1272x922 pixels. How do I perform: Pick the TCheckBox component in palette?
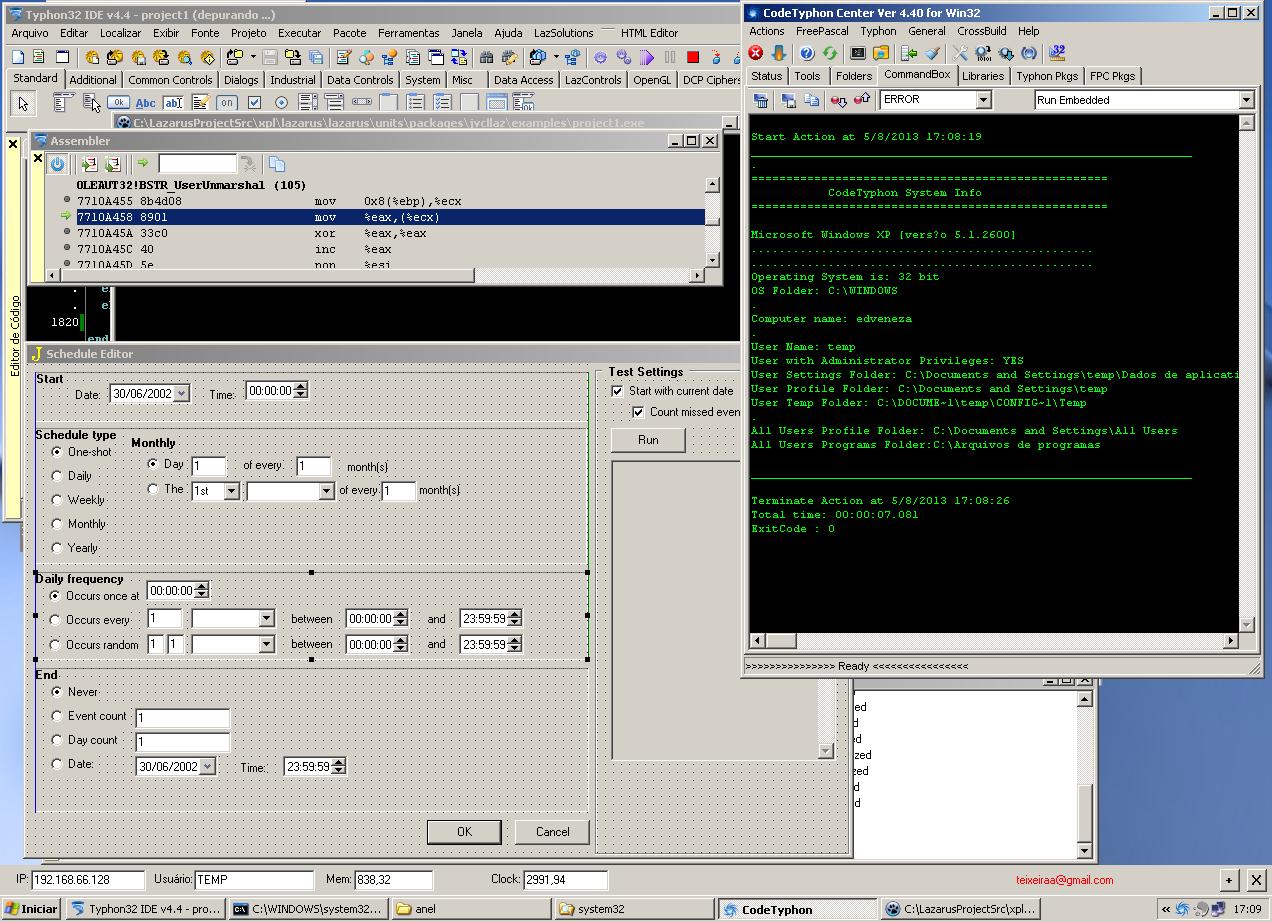click(254, 102)
